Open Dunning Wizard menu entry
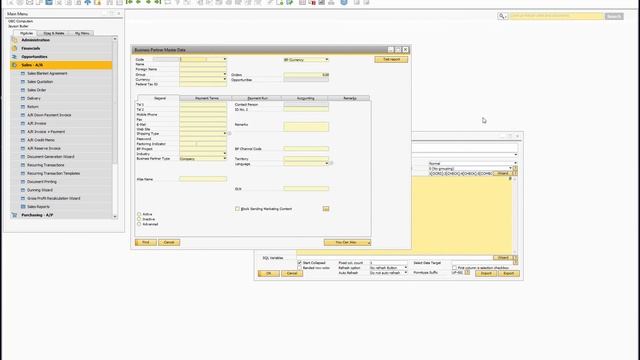The width and height of the screenshot is (640, 360). (x=40, y=190)
